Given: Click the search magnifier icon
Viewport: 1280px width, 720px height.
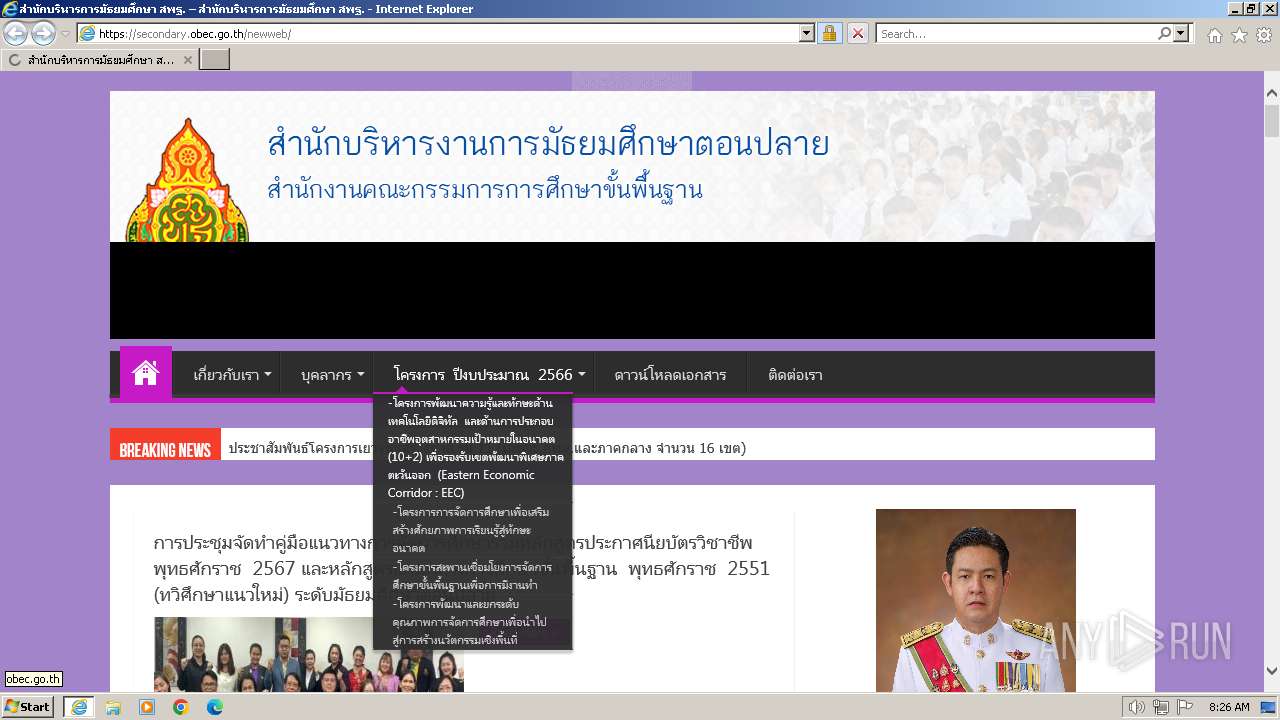Looking at the screenshot, I should click(x=1164, y=33).
